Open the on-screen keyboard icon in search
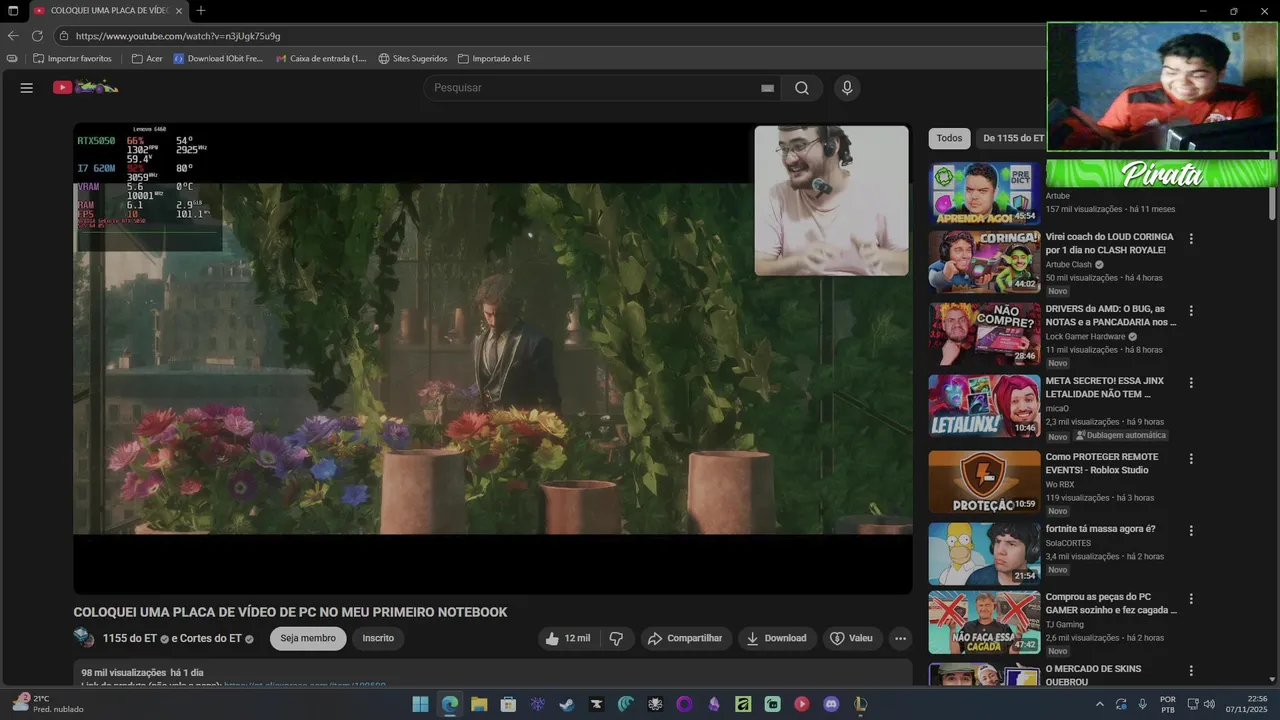Image resolution: width=1280 pixels, height=720 pixels. (767, 88)
